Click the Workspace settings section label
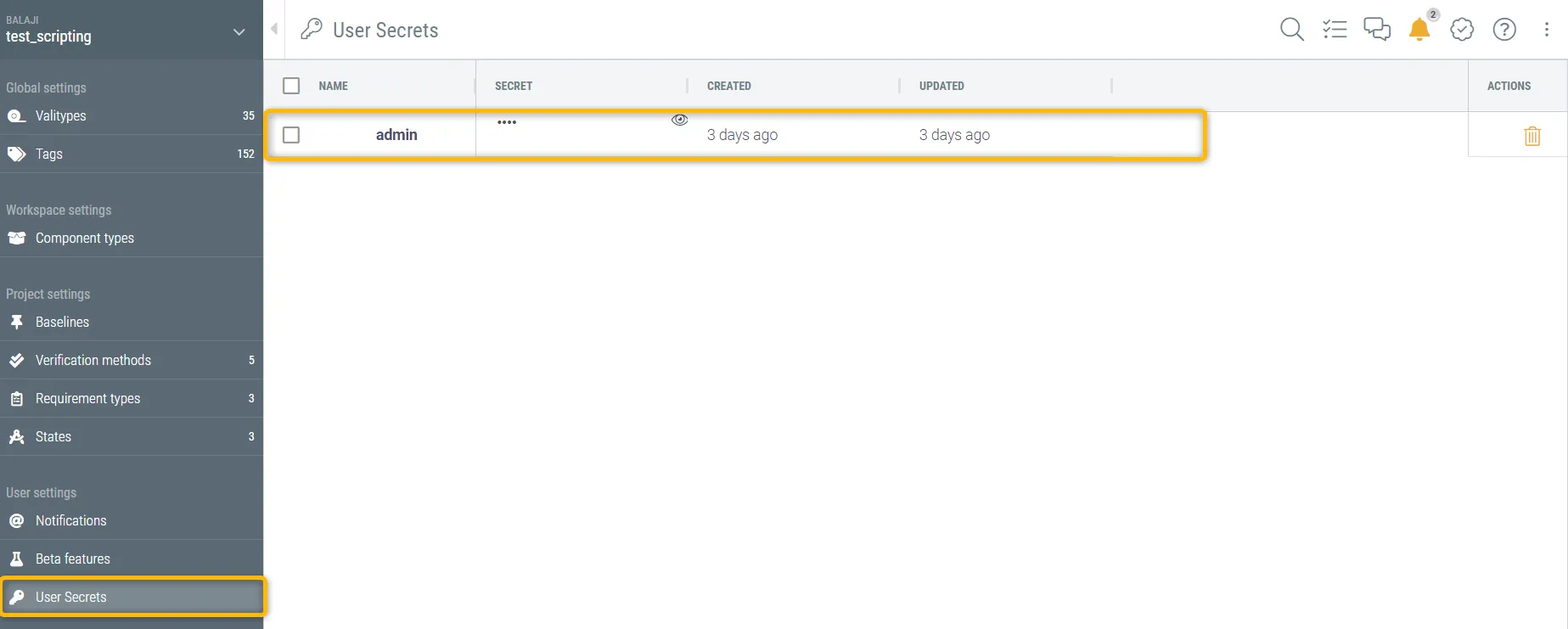 tap(59, 210)
